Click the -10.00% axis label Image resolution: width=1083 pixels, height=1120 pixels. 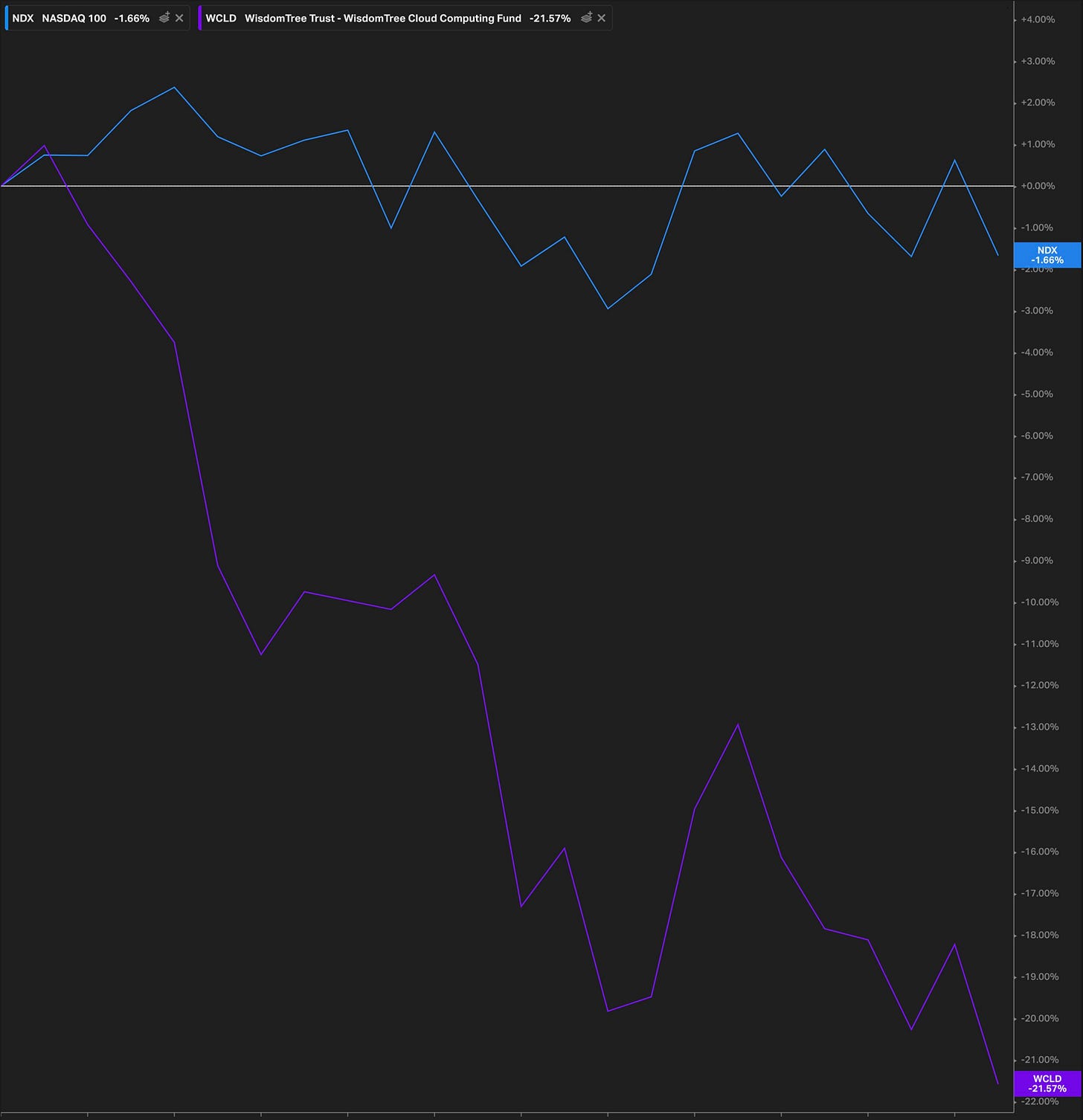click(1038, 602)
